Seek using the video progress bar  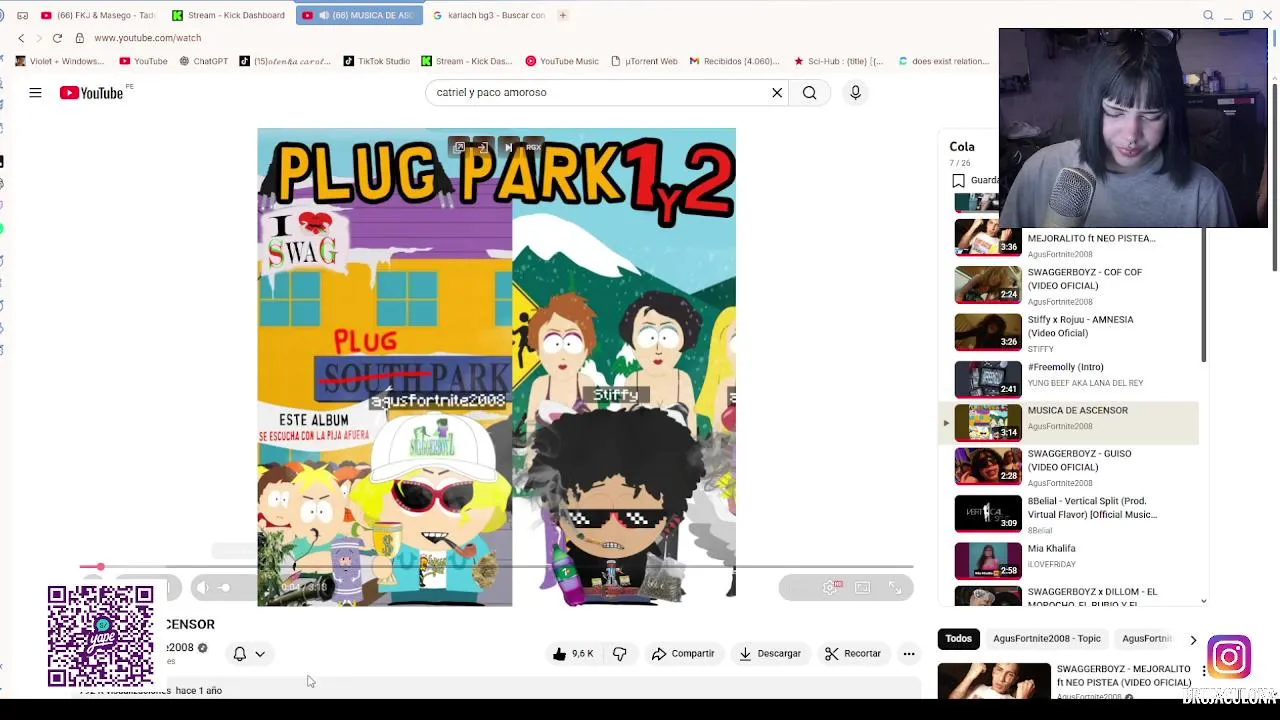point(496,567)
